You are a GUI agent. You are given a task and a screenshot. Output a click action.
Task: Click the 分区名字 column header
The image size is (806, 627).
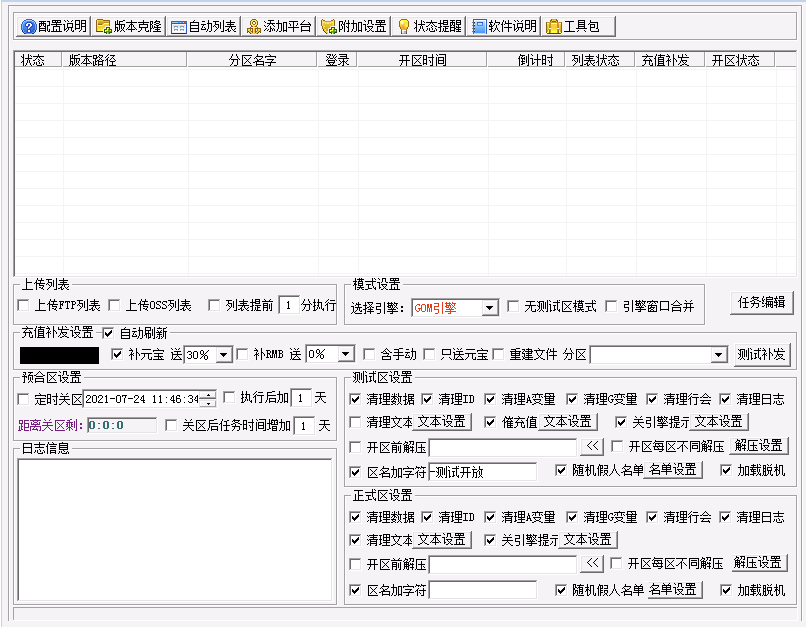pos(252,60)
